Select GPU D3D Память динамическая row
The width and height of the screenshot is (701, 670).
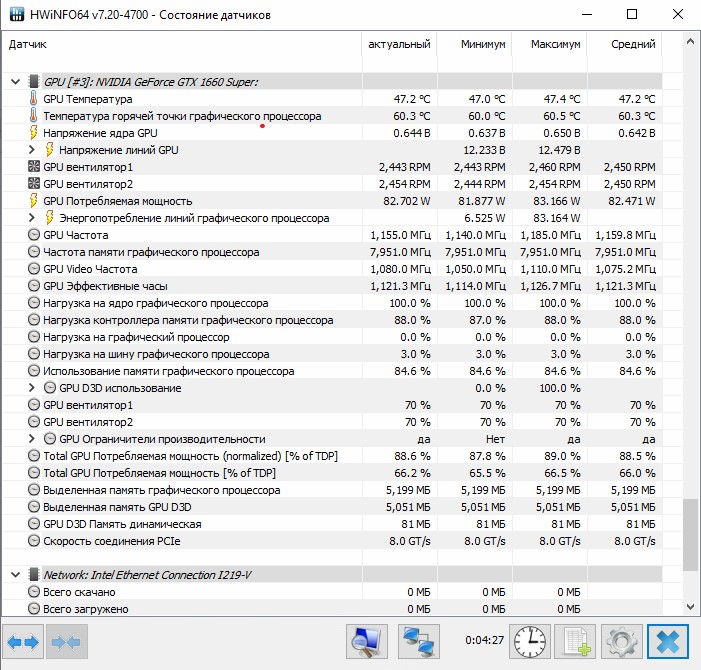(332, 524)
